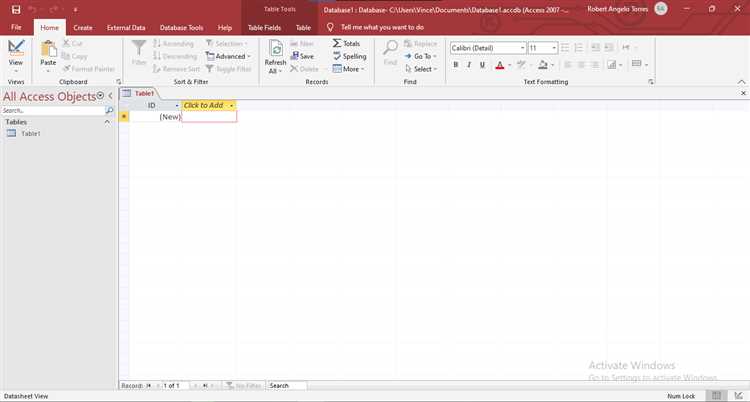Click the new (blank) record navigation button

pyautogui.click(x=215, y=385)
